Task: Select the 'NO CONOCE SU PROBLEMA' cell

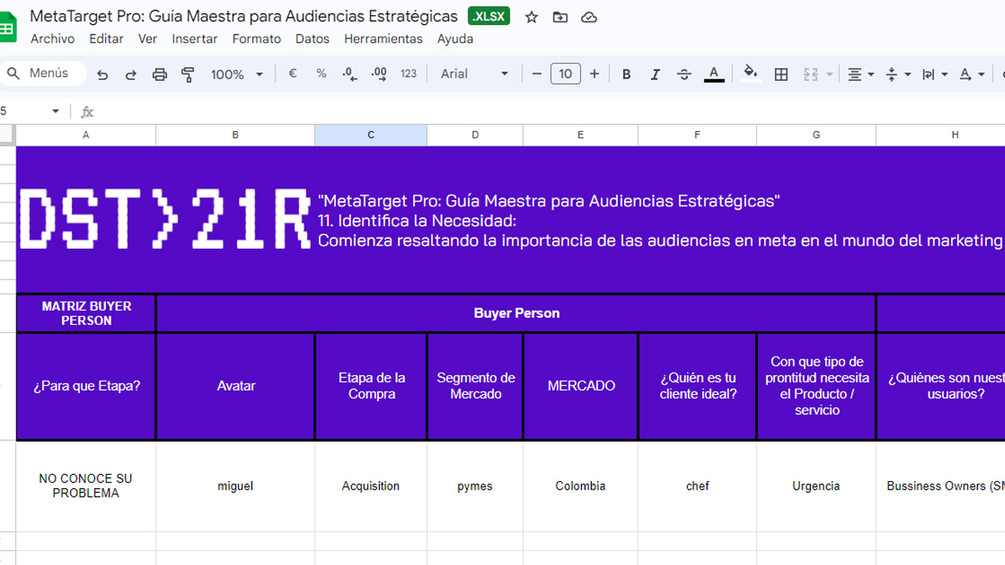Action: coord(86,486)
